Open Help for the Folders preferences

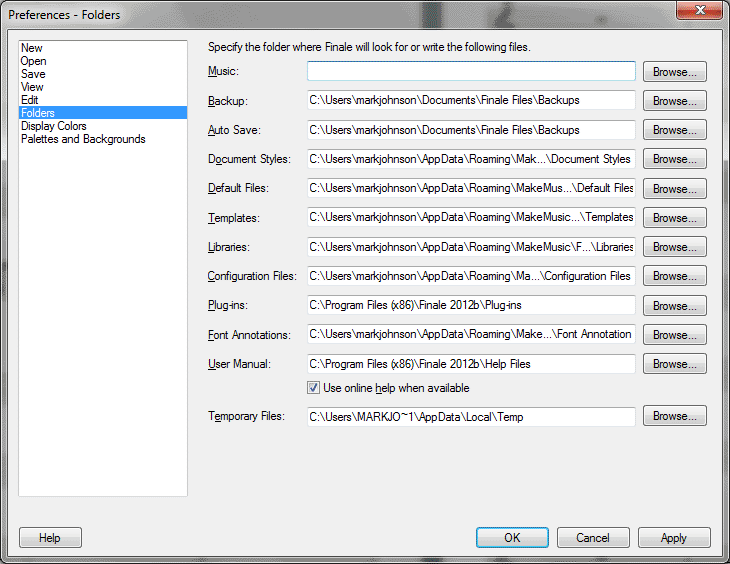click(x=50, y=538)
